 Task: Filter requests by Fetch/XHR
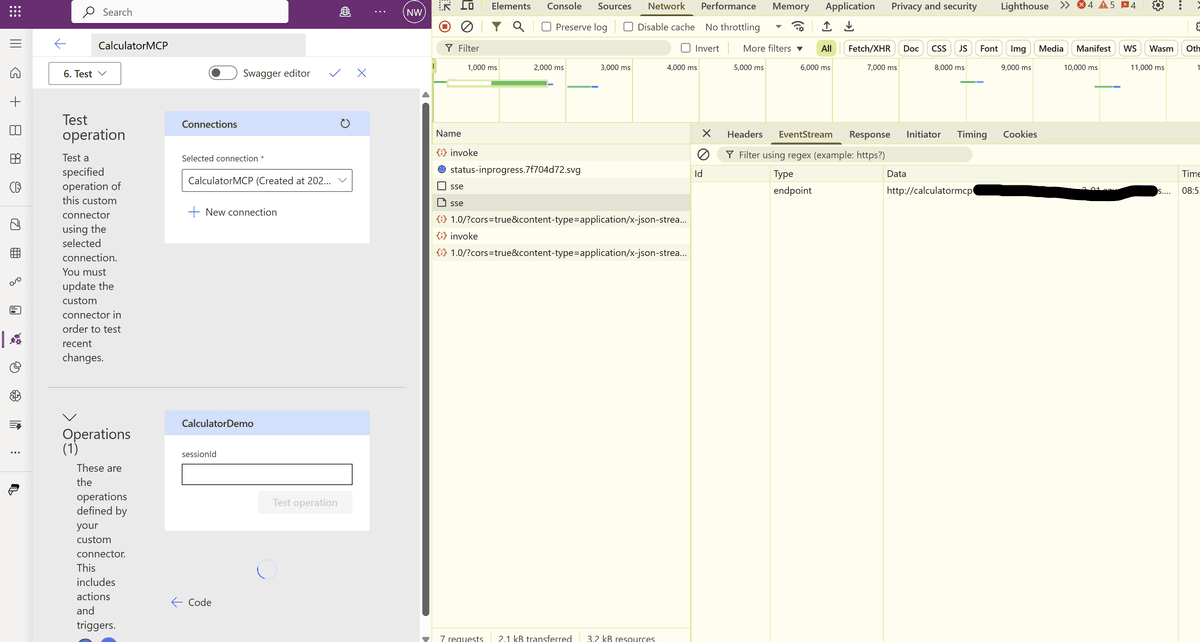coord(869,48)
